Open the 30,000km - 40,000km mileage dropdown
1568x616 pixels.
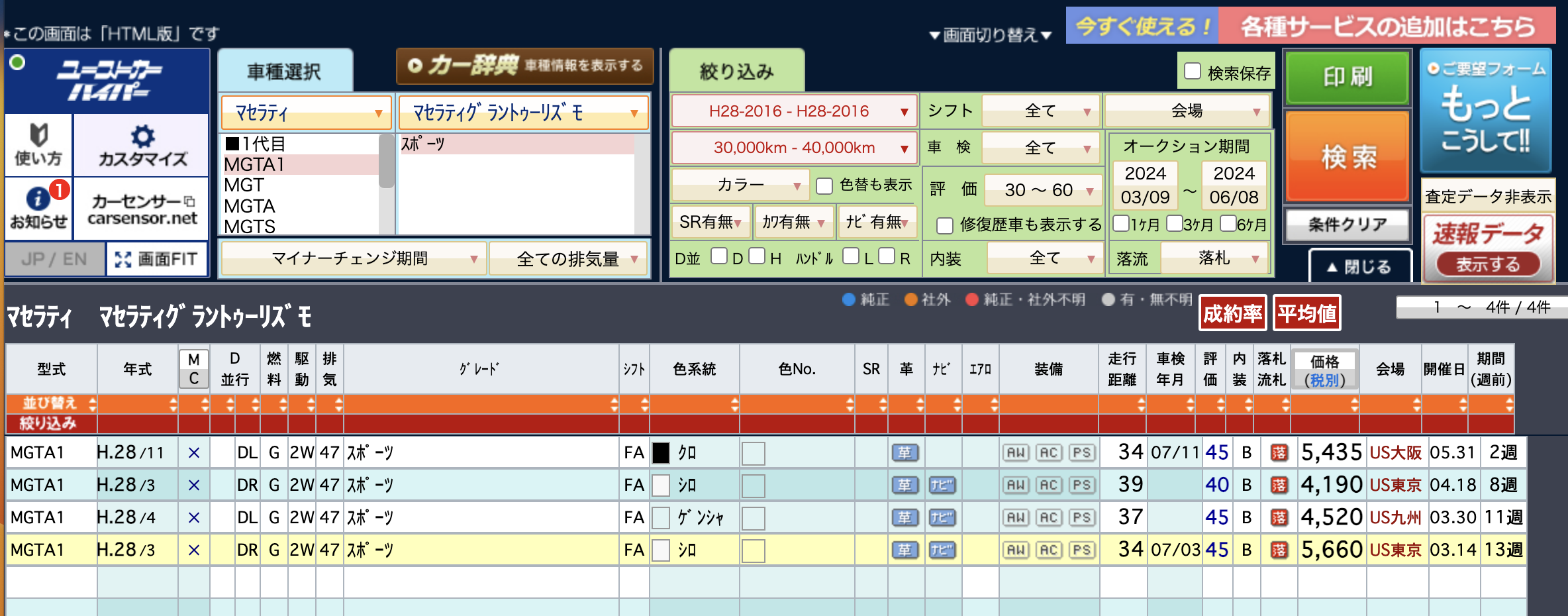click(x=794, y=148)
